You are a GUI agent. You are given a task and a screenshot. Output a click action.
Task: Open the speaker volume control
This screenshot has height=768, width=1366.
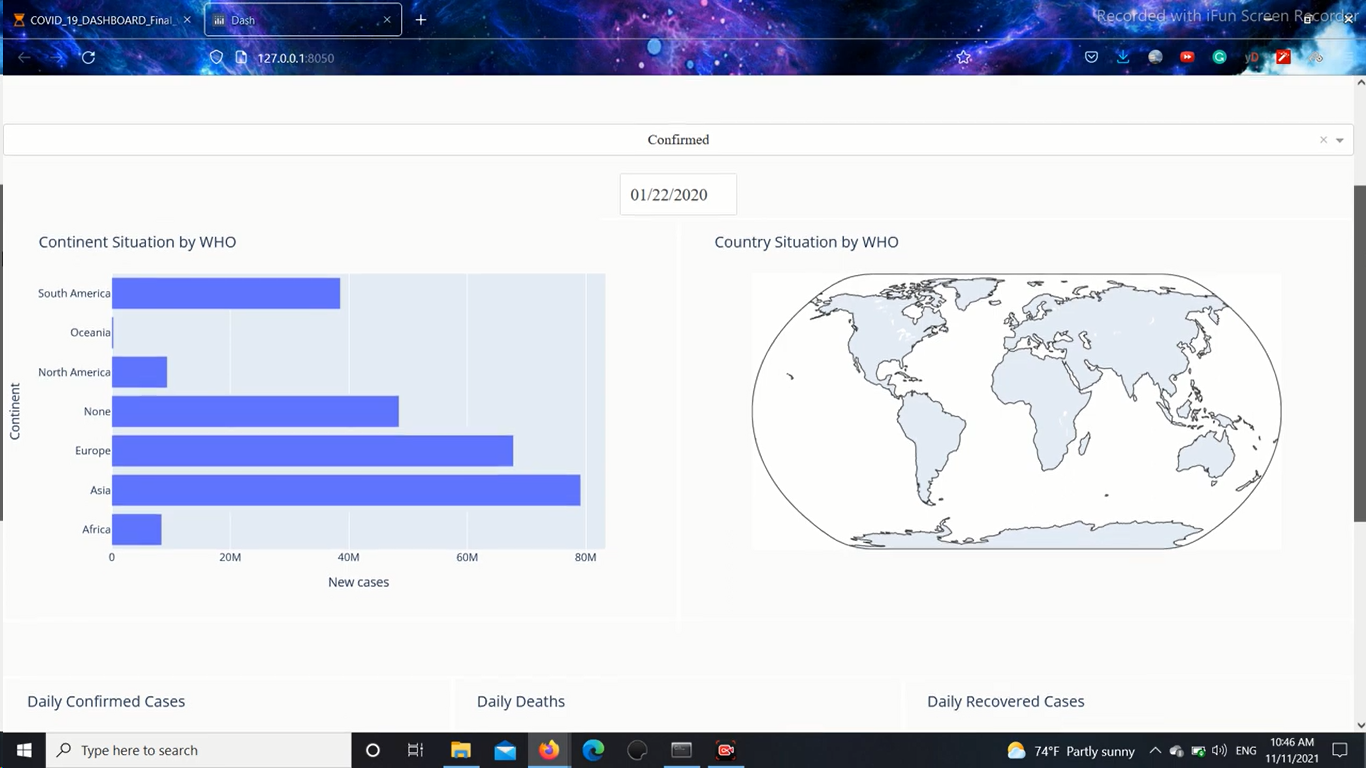[1218, 750]
